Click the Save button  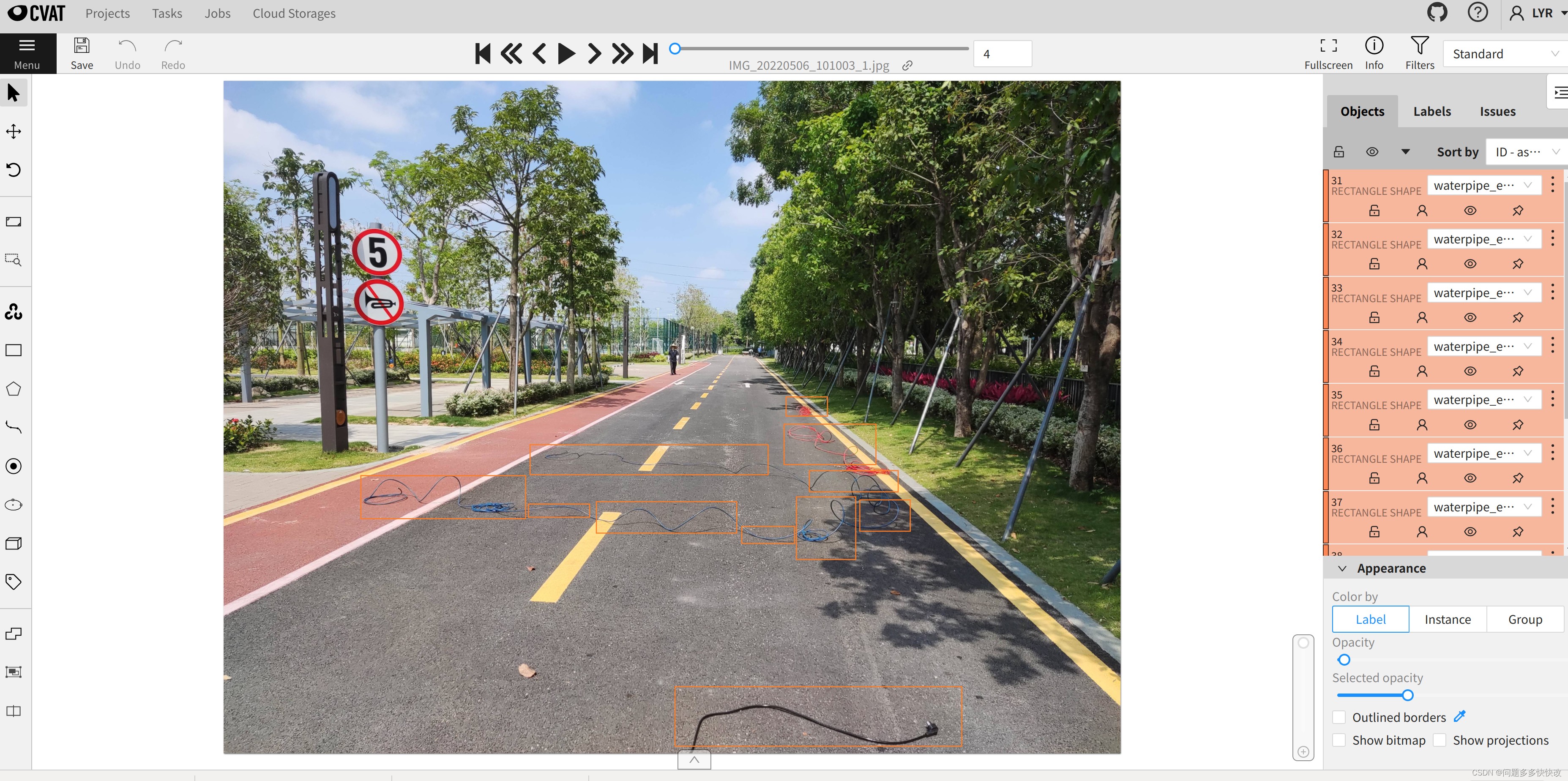(82, 53)
